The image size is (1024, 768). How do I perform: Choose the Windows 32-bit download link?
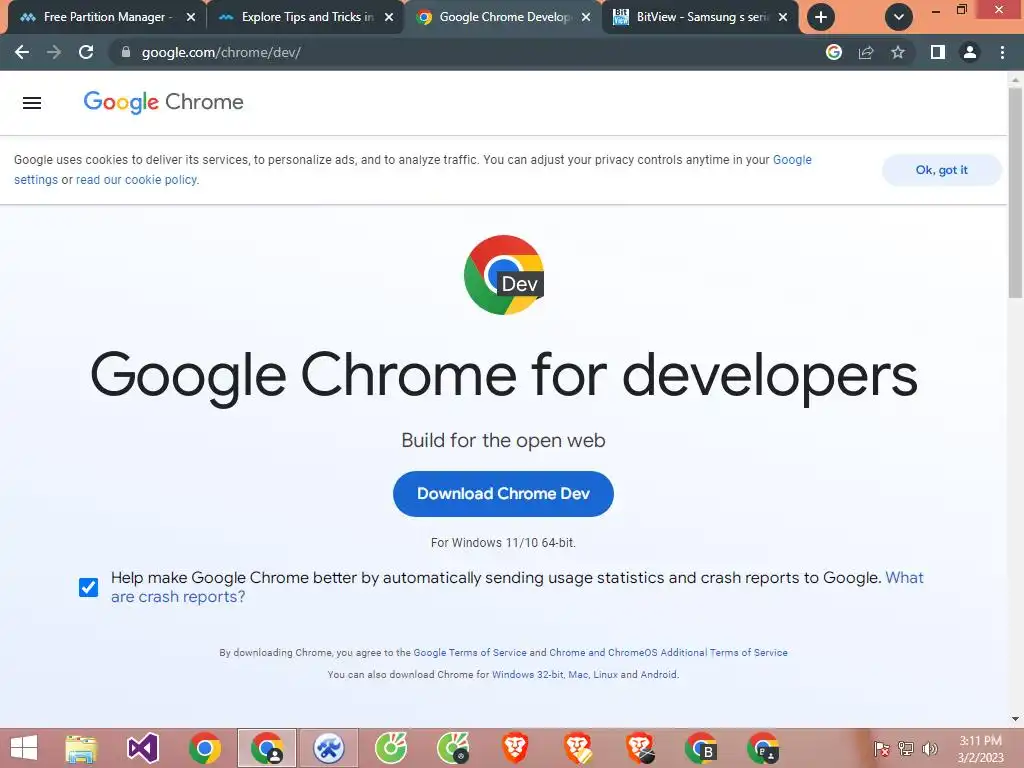[528, 675]
